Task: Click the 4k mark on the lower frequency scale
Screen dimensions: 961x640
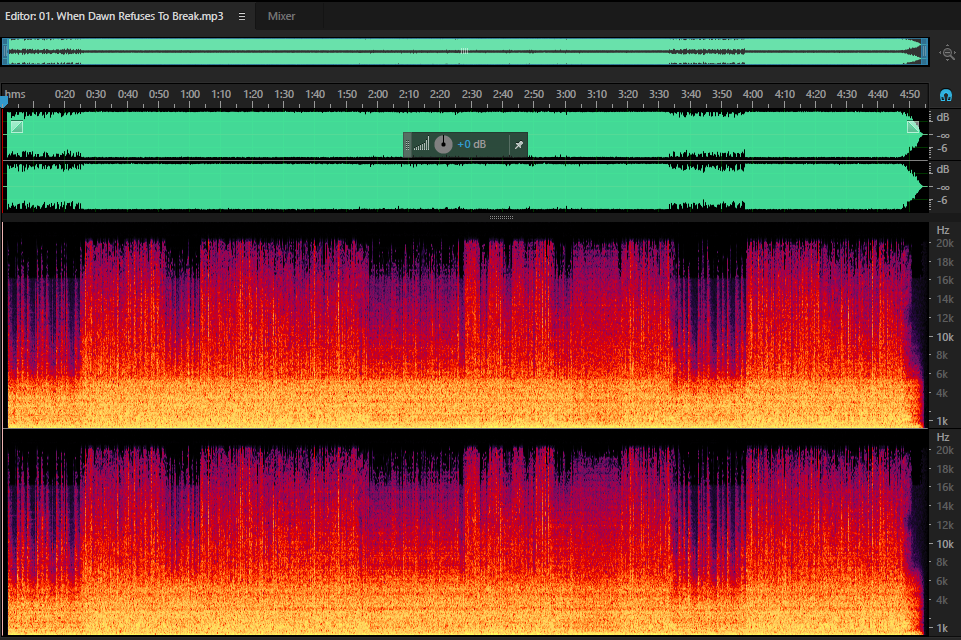Action: point(943,600)
